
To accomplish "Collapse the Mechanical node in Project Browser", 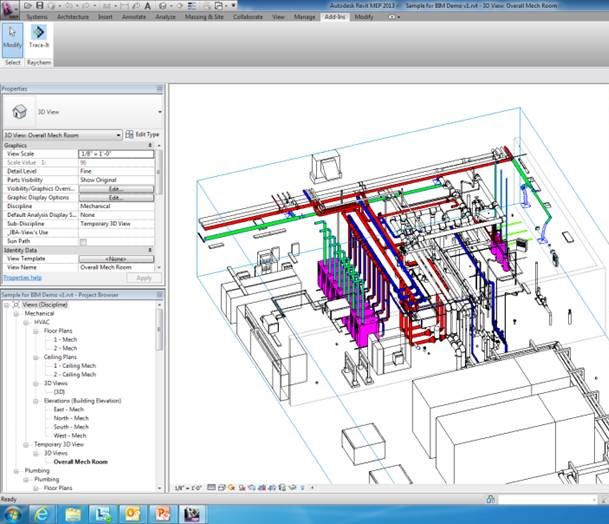I will tap(16, 314).
